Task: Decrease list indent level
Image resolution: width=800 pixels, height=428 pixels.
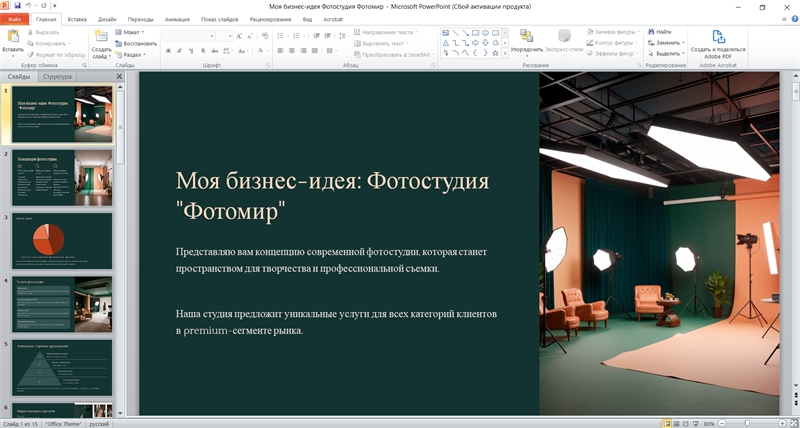Action: click(x=316, y=36)
